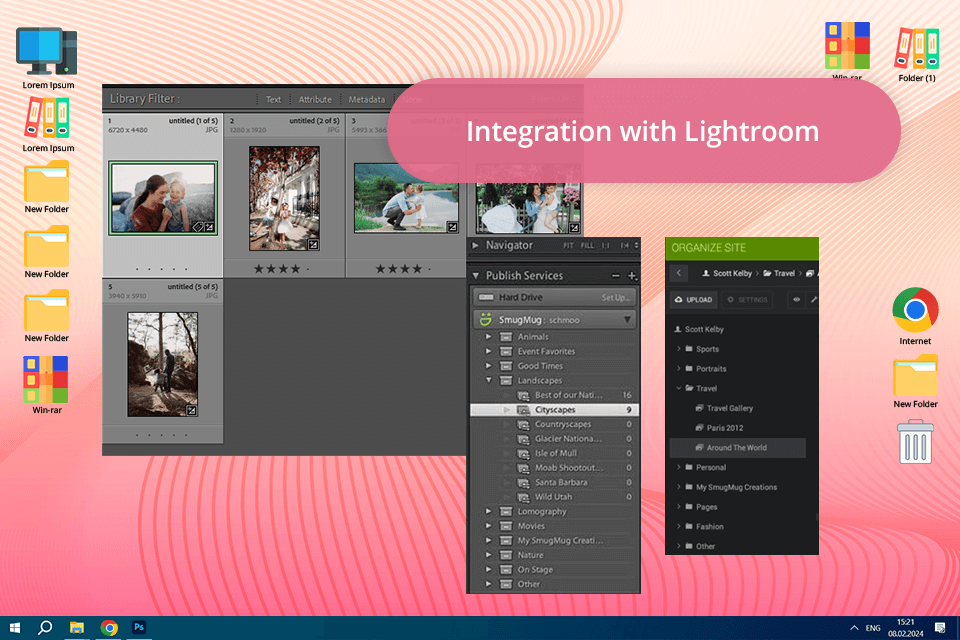Open Photoshop from the taskbar
The height and width of the screenshot is (640, 960).
point(140,627)
